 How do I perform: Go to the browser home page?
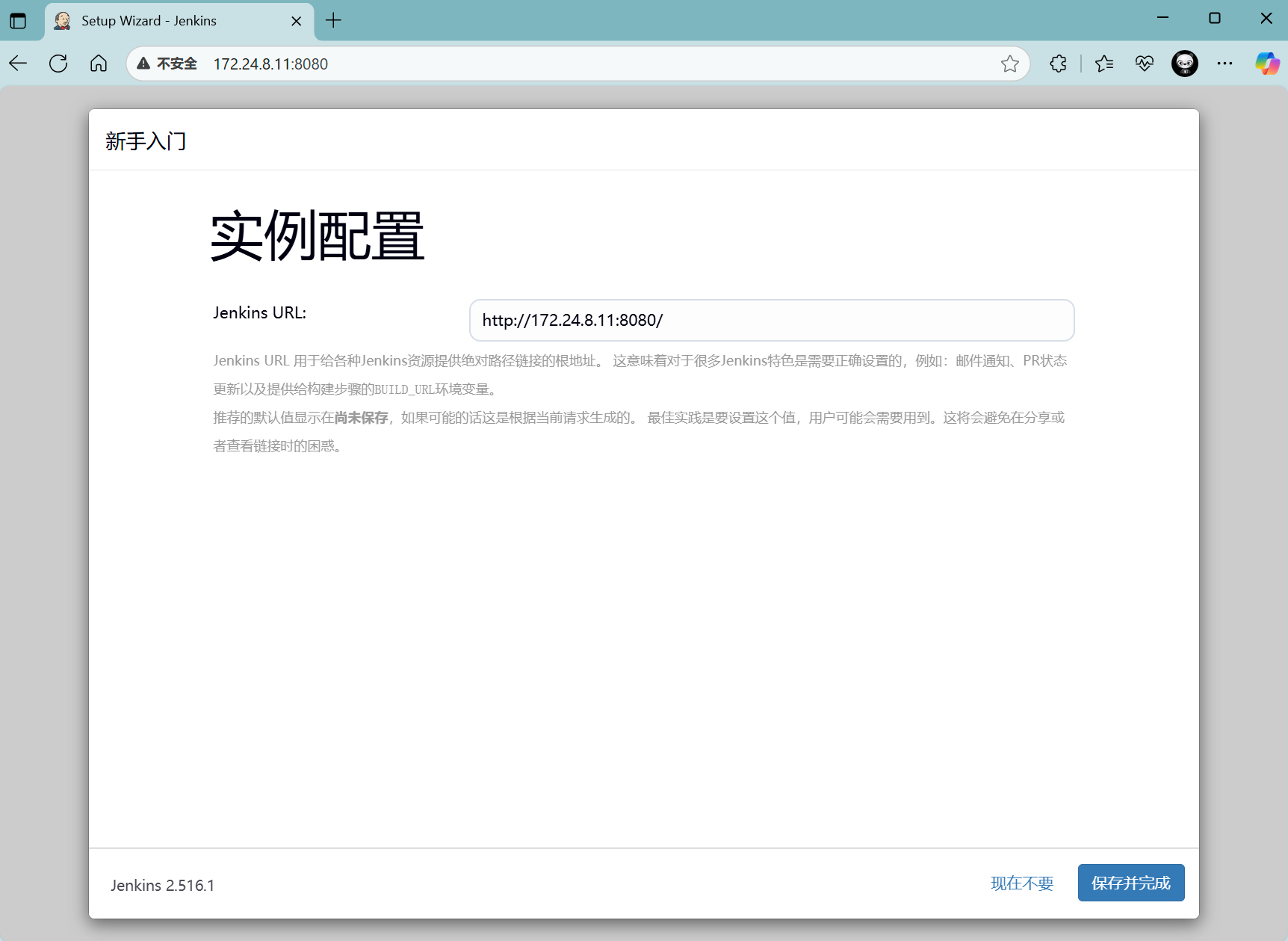pos(99,64)
